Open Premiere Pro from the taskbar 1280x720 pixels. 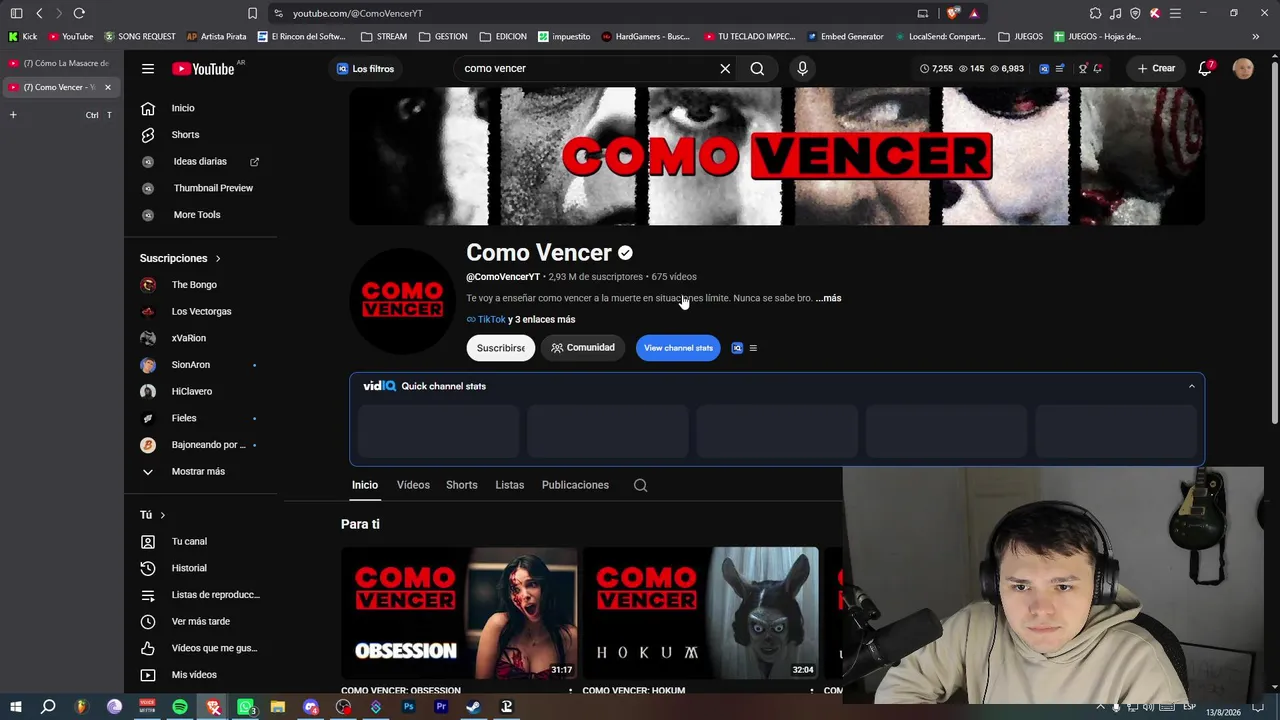tap(441, 707)
